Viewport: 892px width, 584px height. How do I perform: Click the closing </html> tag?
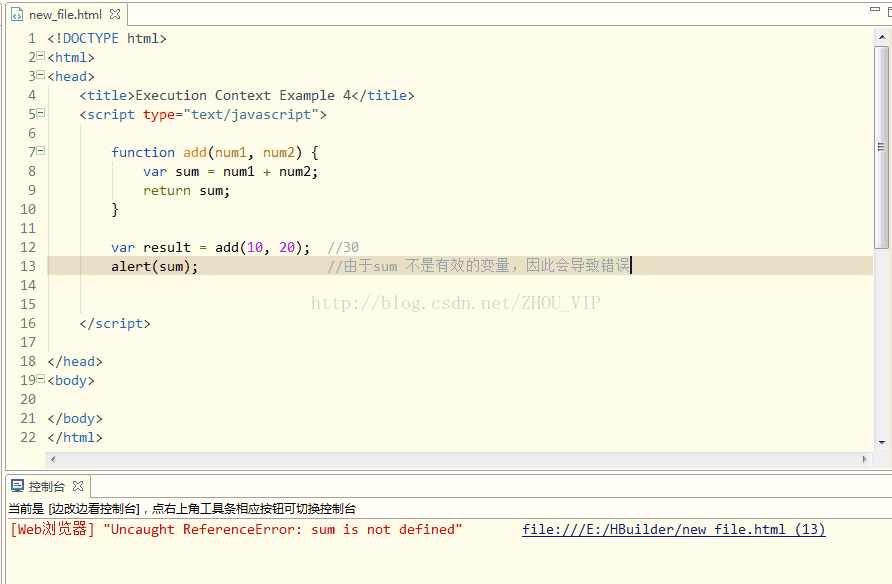coord(75,437)
